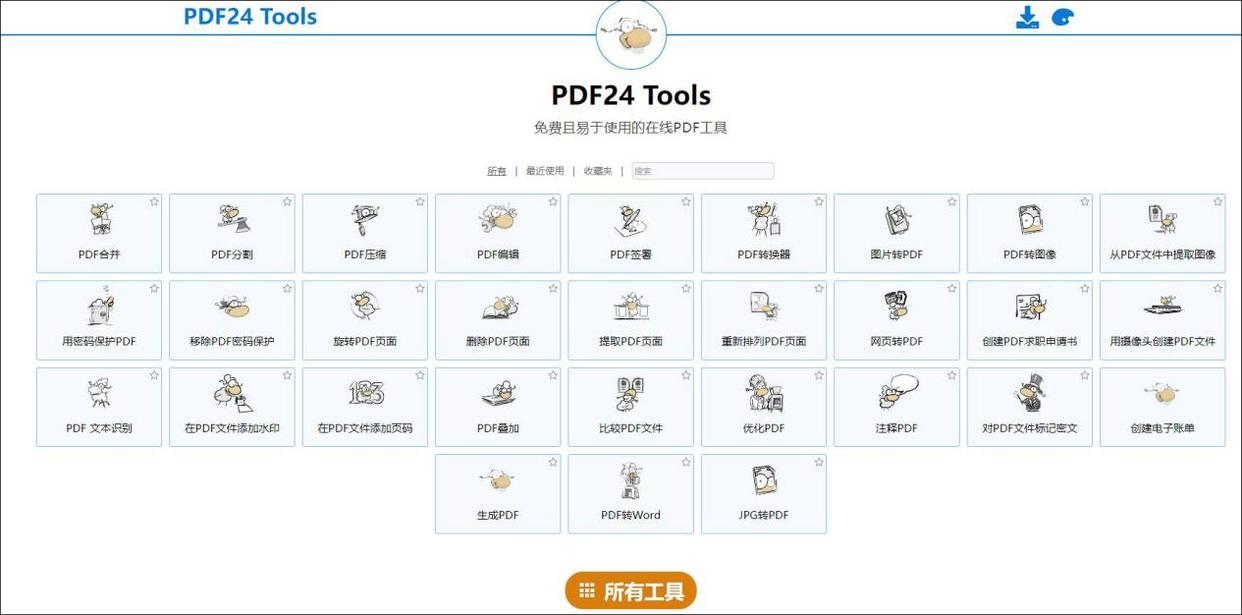
Task: Click the PDF 文本识别 icon
Action: (x=99, y=394)
